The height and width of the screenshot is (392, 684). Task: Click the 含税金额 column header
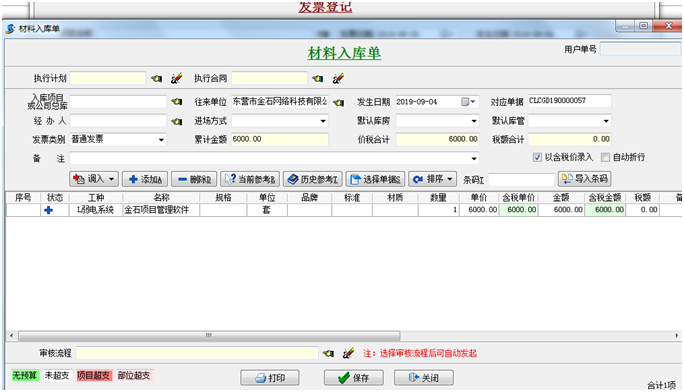(605, 198)
